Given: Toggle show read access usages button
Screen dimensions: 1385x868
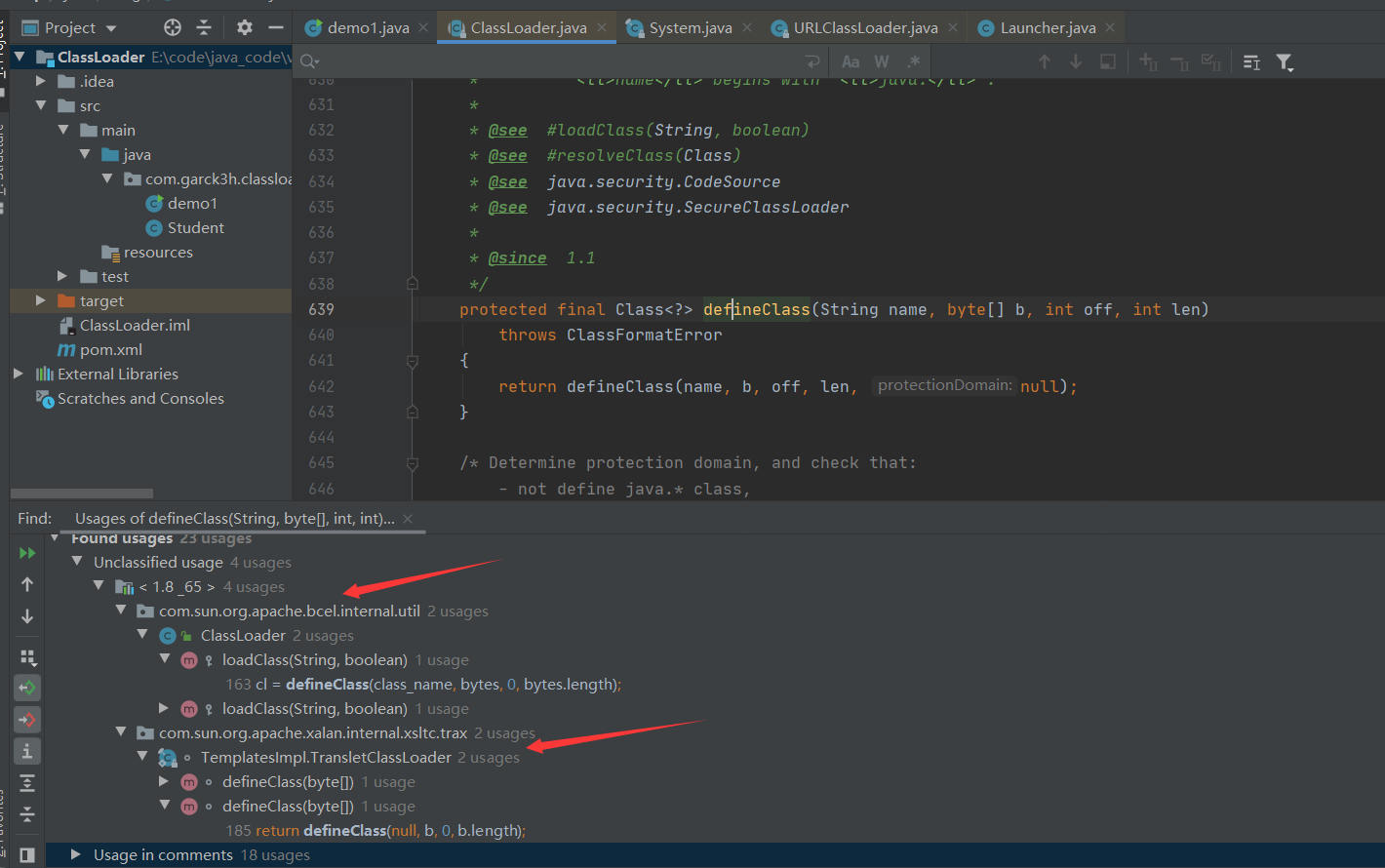Looking at the screenshot, I should 27,688.
